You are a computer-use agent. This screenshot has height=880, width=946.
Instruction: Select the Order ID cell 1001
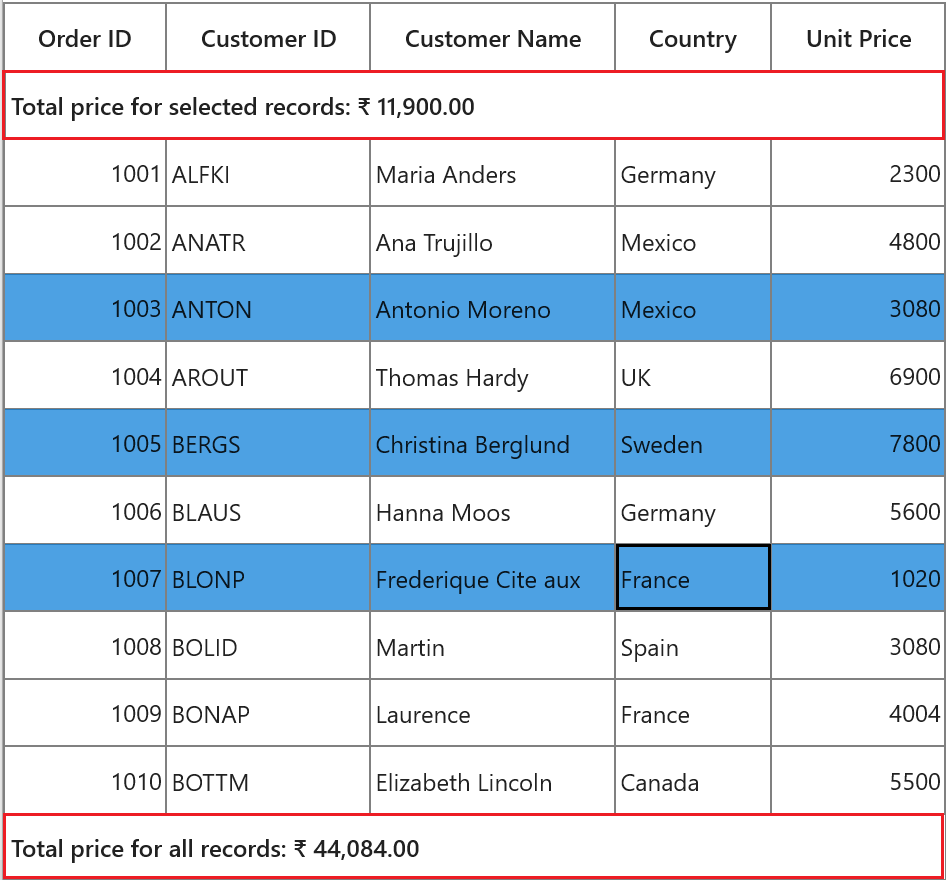click(x=85, y=173)
